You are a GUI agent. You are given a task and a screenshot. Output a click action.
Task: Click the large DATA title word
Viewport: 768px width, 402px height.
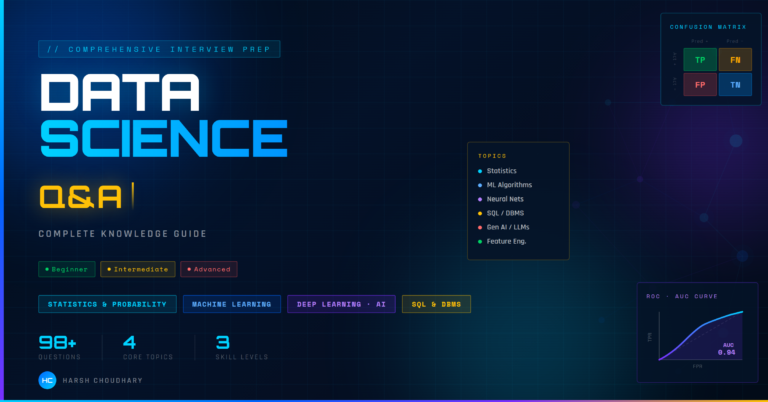coord(120,93)
